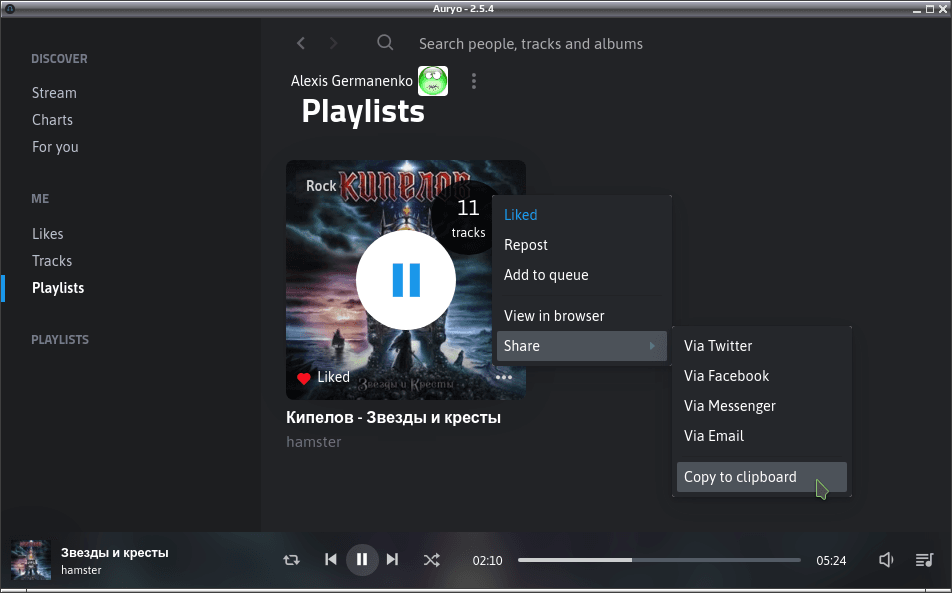Open Tracks in the sidebar
This screenshot has width=952, height=593.
52,261
